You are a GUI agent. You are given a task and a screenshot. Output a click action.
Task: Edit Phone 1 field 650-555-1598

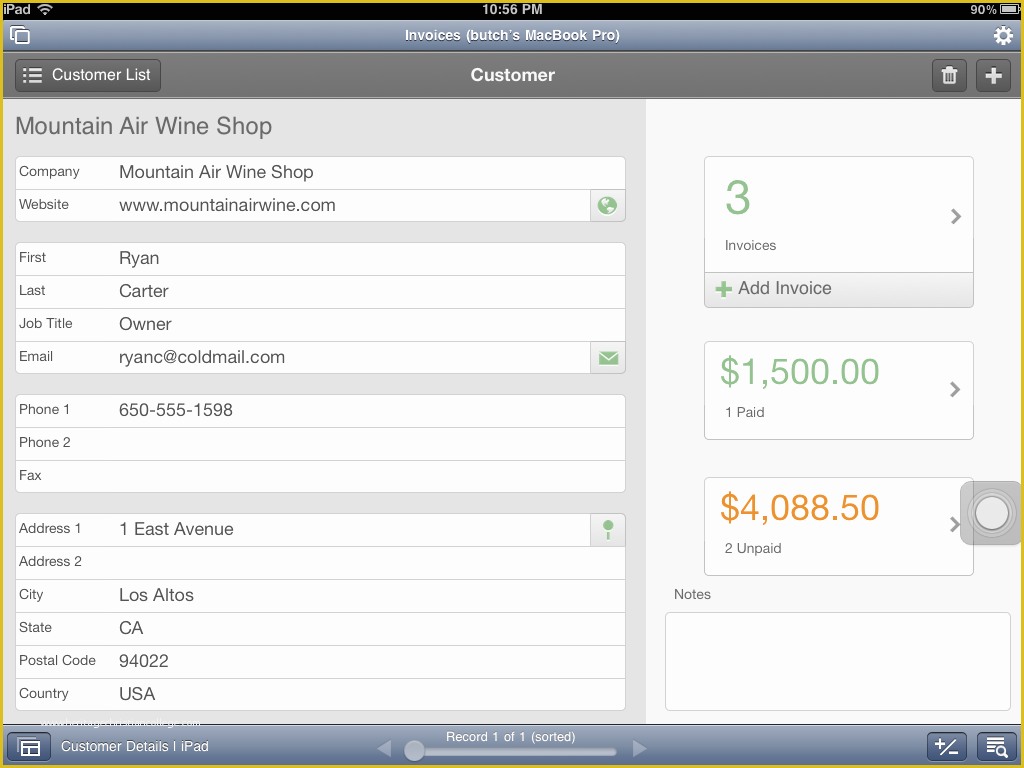[x=320, y=411]
